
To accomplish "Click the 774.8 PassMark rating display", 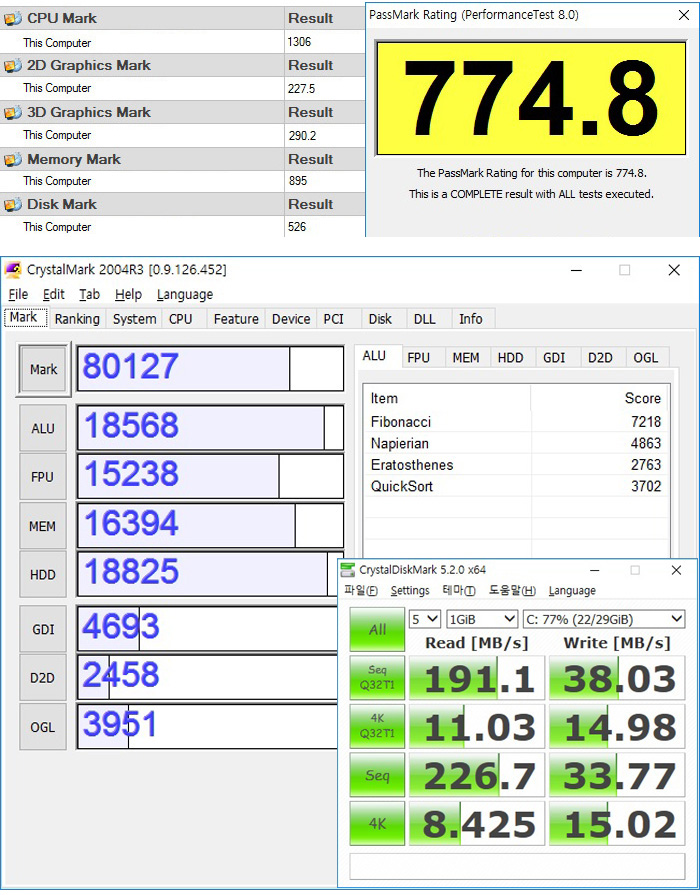I will [x=531, y=98].
